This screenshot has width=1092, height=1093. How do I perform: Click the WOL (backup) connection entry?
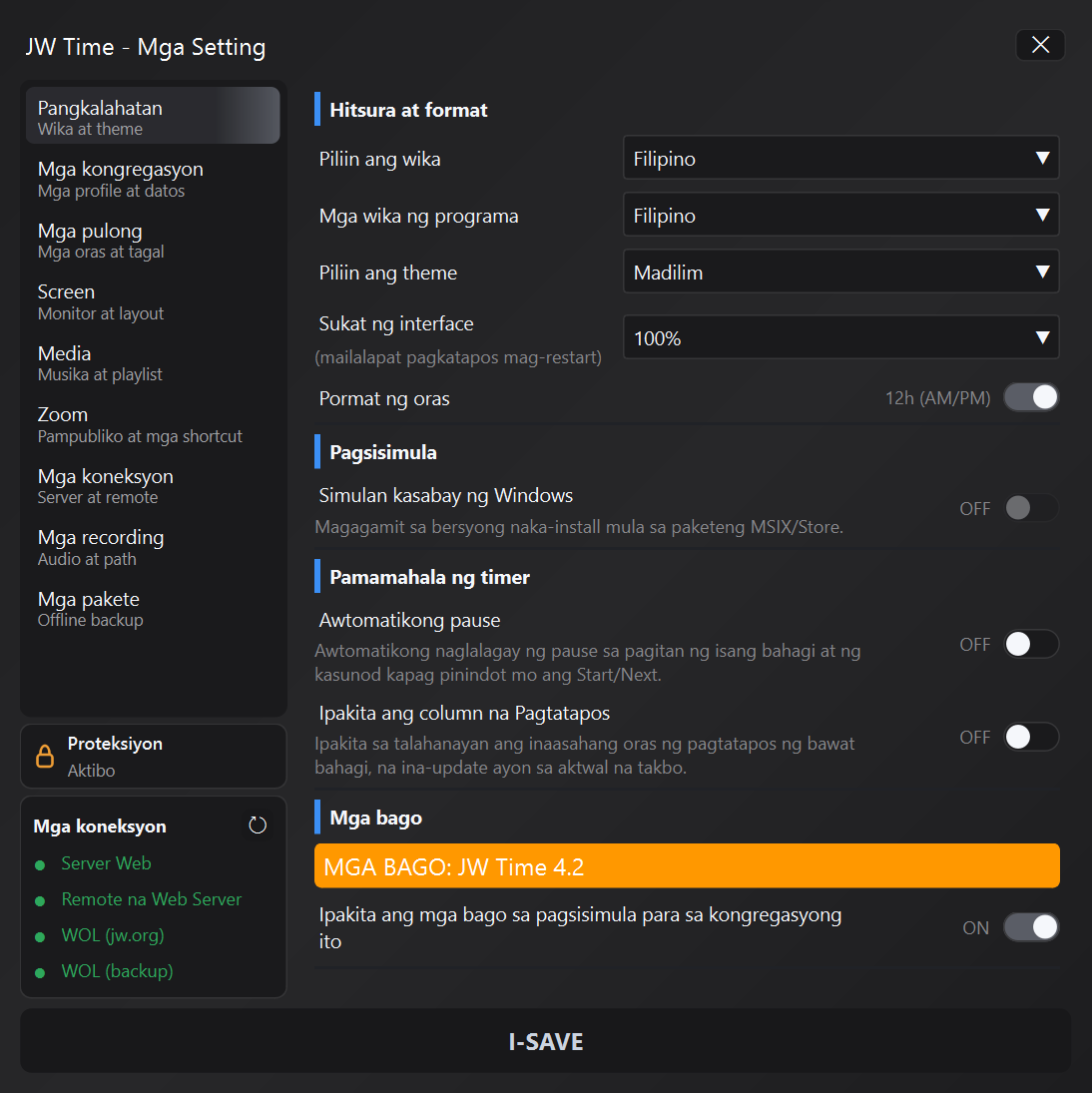coord(117,971)
